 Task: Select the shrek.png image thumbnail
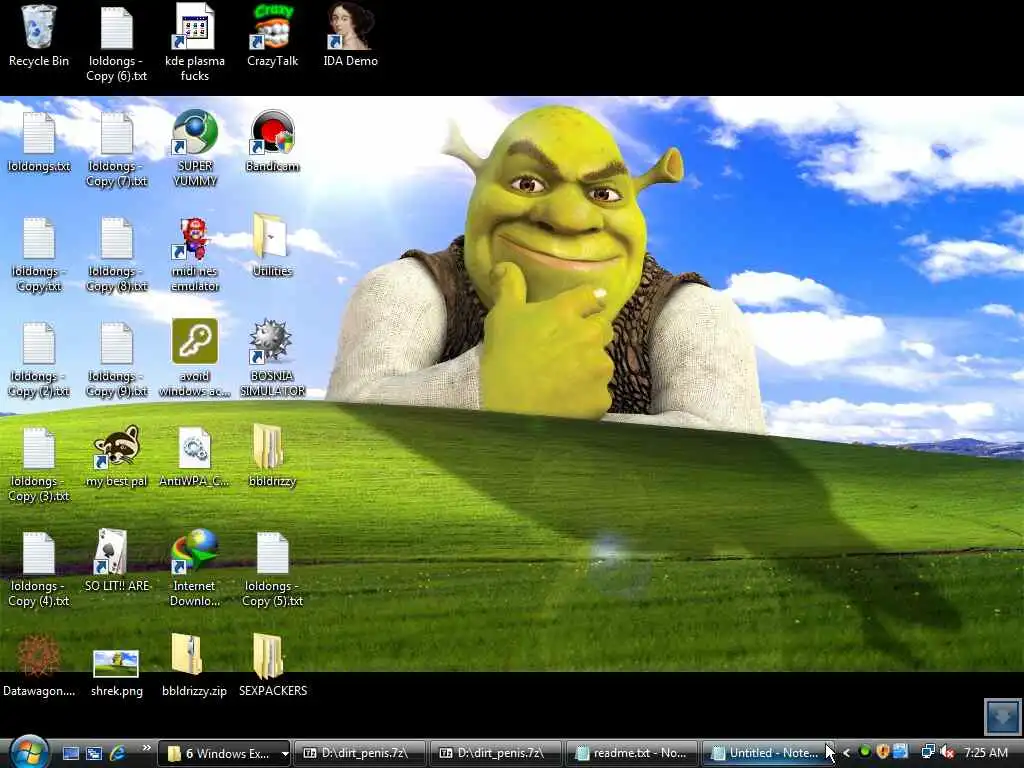pos(116,664)
